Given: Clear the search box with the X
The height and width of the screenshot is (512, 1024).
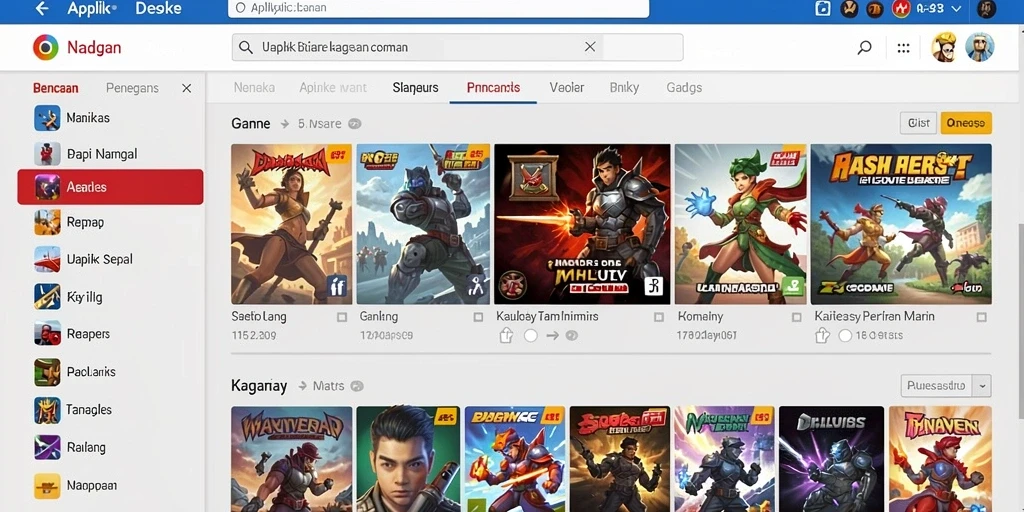Looking at the screenshot, I should (590, 47).
